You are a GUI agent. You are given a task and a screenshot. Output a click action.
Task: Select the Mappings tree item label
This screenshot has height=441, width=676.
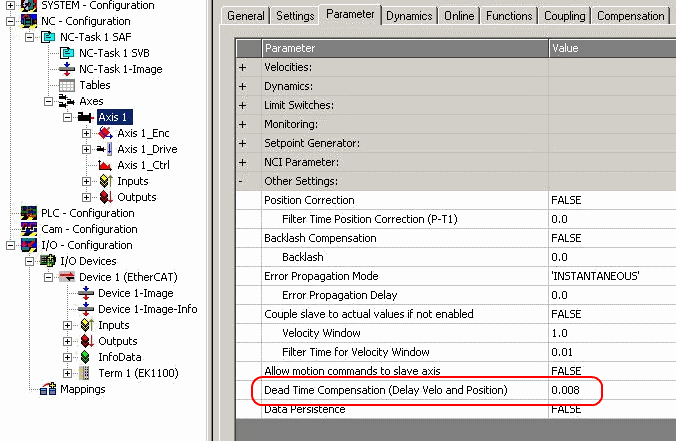83,389
